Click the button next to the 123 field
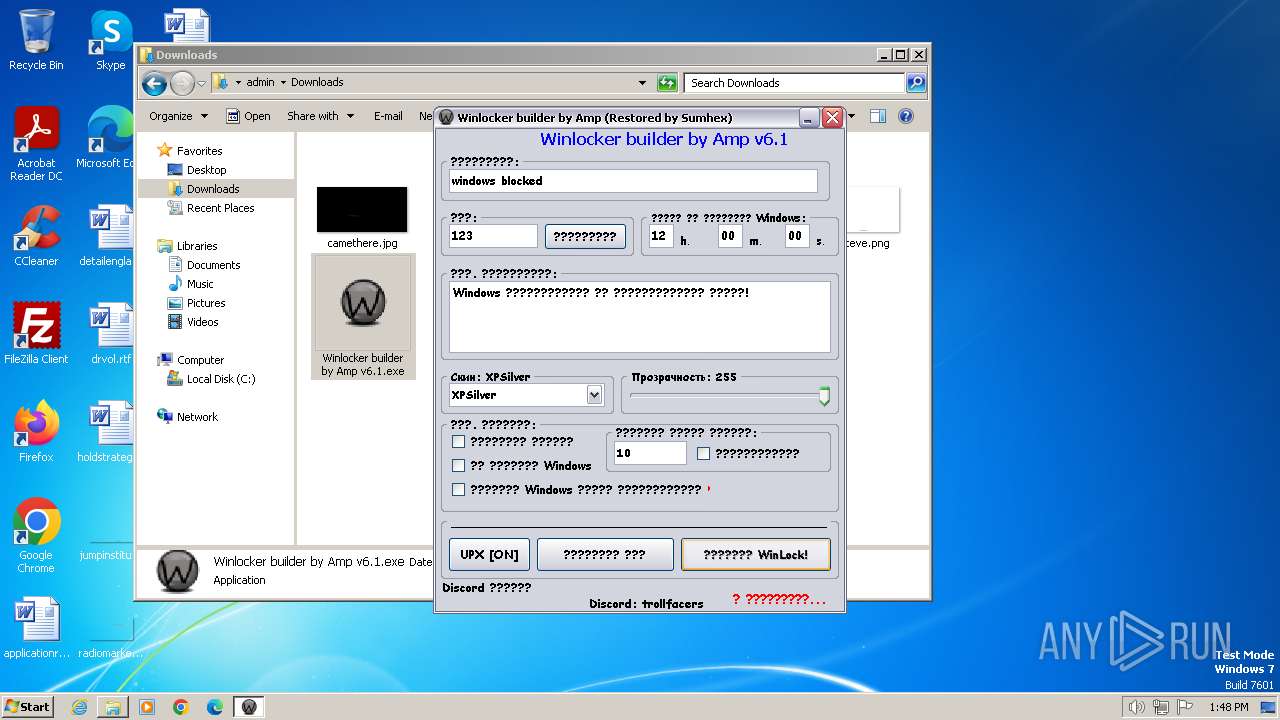The height and width of the screenshot is (720, 1280). (x=585, y=236)
